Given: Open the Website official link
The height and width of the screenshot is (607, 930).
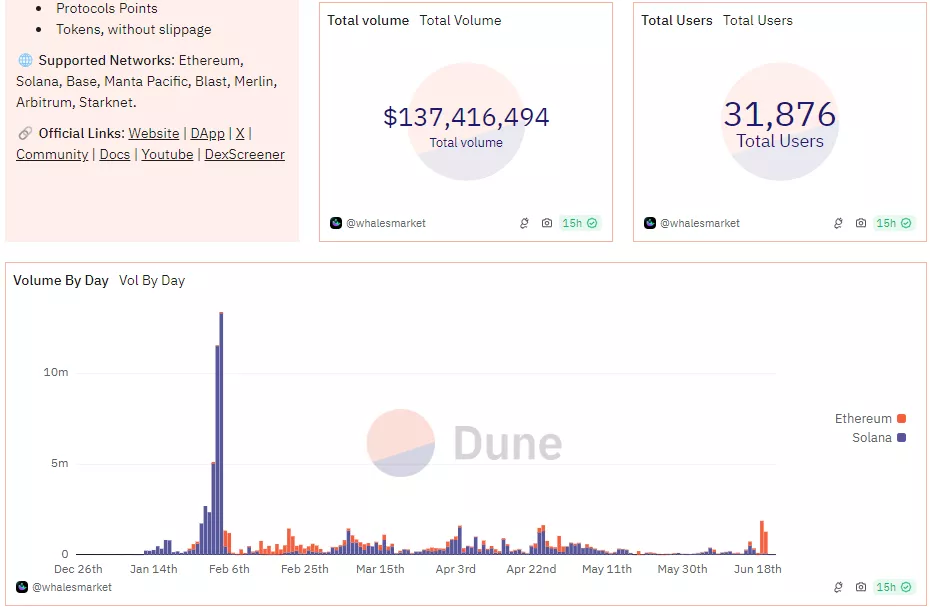Looking at the screenshot, I should 154,133.
